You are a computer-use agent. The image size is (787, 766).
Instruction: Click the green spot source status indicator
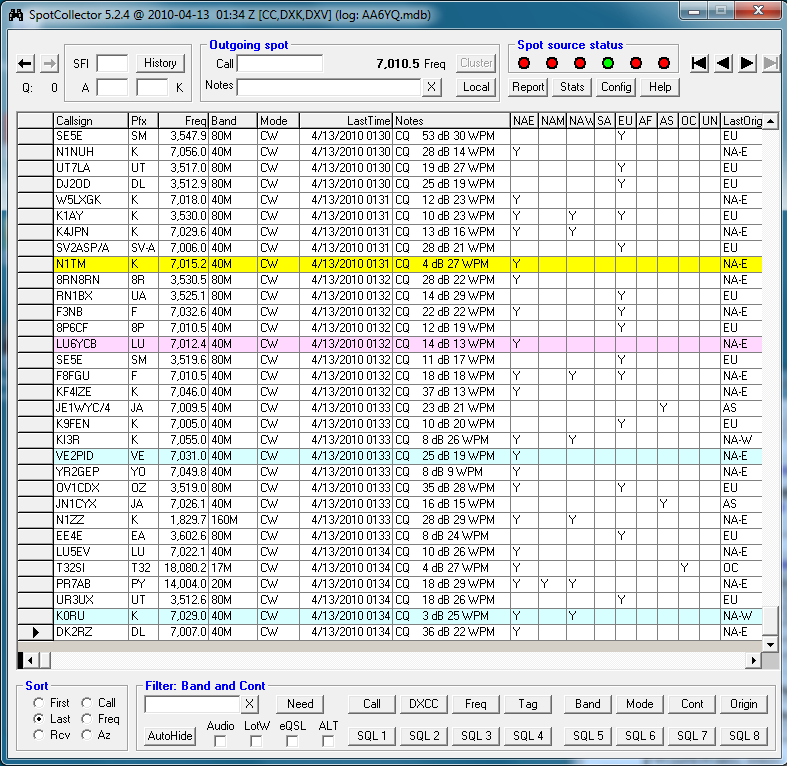point(608,63)
